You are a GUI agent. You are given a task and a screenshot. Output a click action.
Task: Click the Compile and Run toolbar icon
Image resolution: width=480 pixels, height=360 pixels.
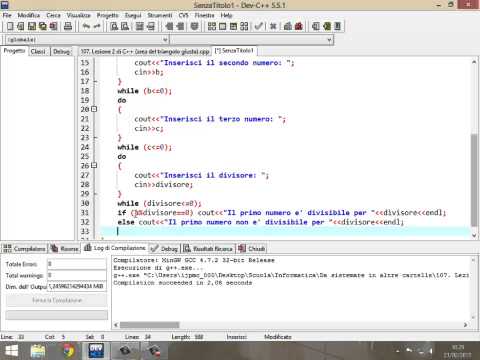click(233, 26)
